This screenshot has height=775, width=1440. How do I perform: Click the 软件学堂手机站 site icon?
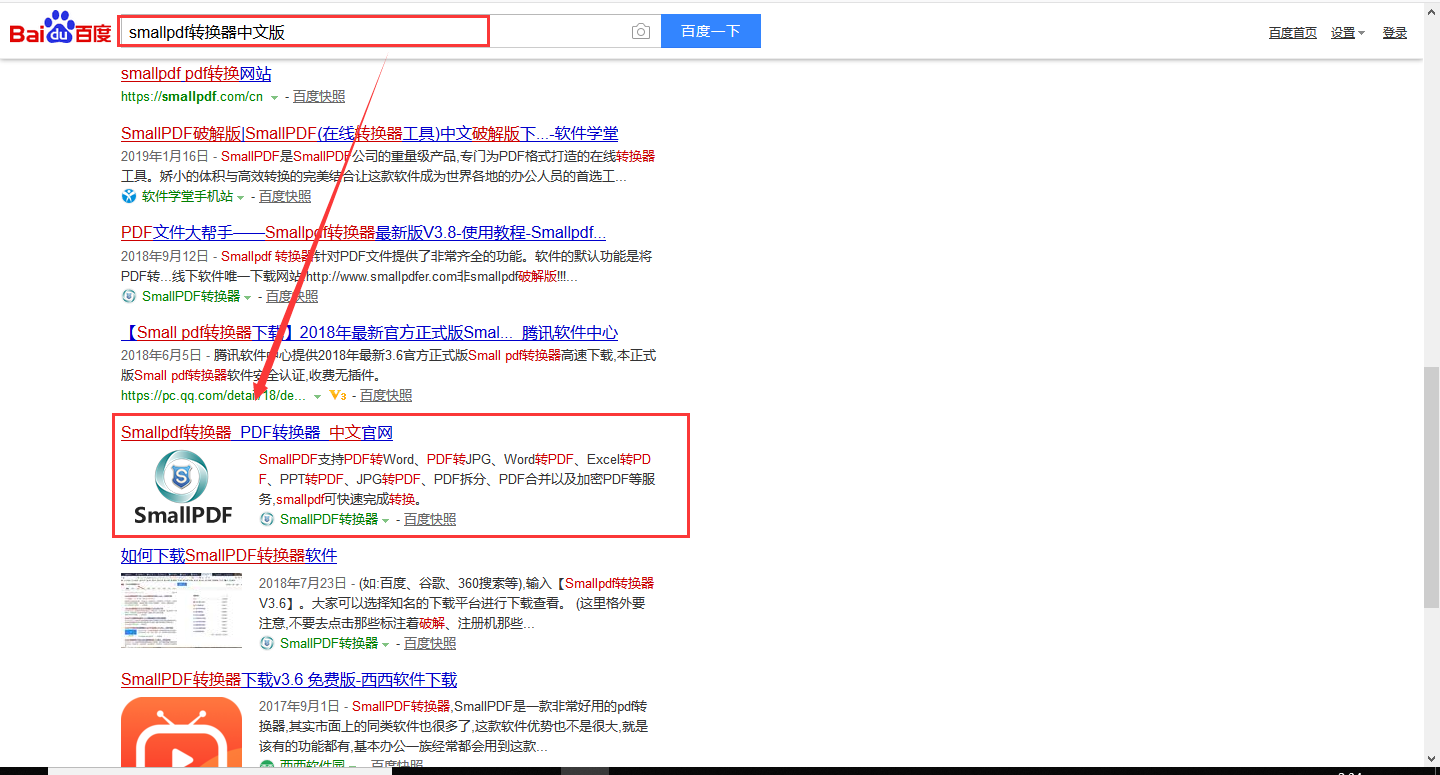[128, 196]
